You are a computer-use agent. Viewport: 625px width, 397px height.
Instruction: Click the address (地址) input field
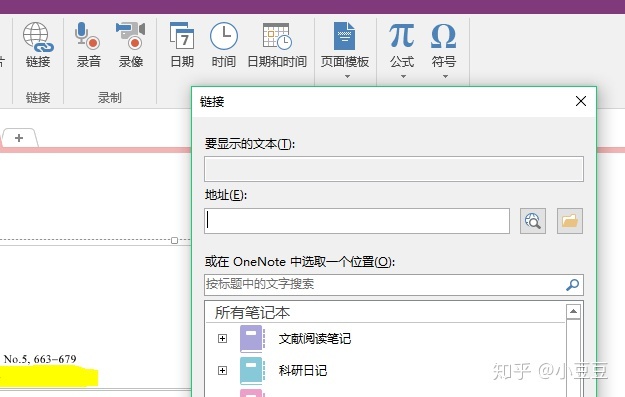[357, 221]
